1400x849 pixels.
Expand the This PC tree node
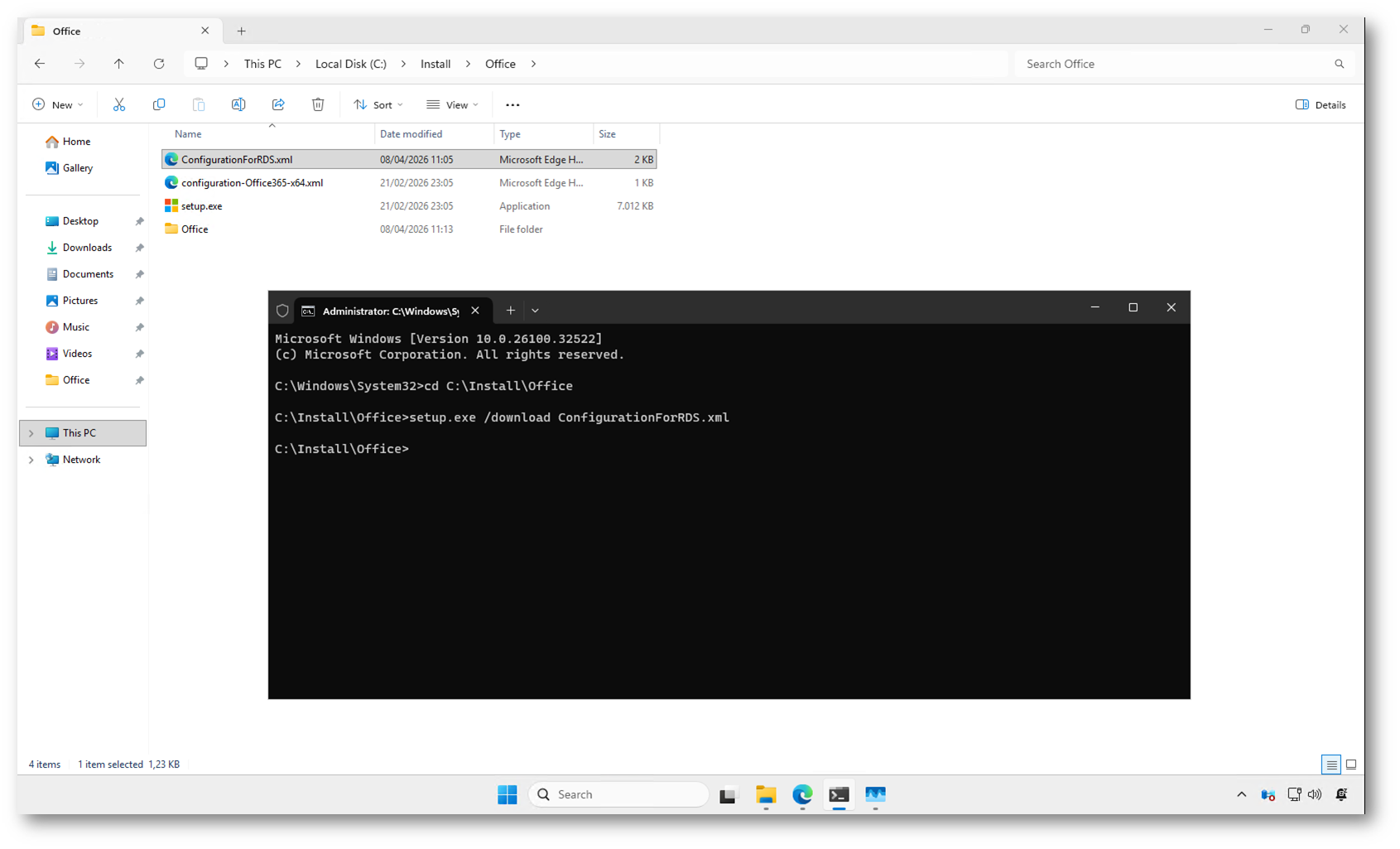(31, 433)
